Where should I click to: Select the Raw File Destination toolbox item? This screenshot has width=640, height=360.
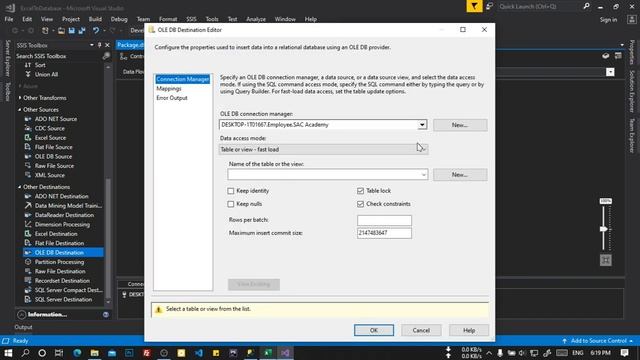60,271
